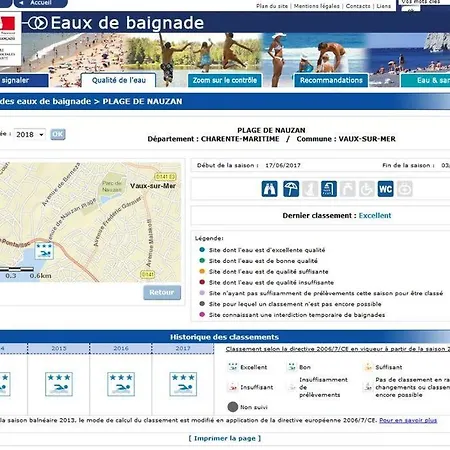This screenshot has height=450, width=450.
Task: Click the orange qualité suffisante legend dot
Action: [202, 271]
